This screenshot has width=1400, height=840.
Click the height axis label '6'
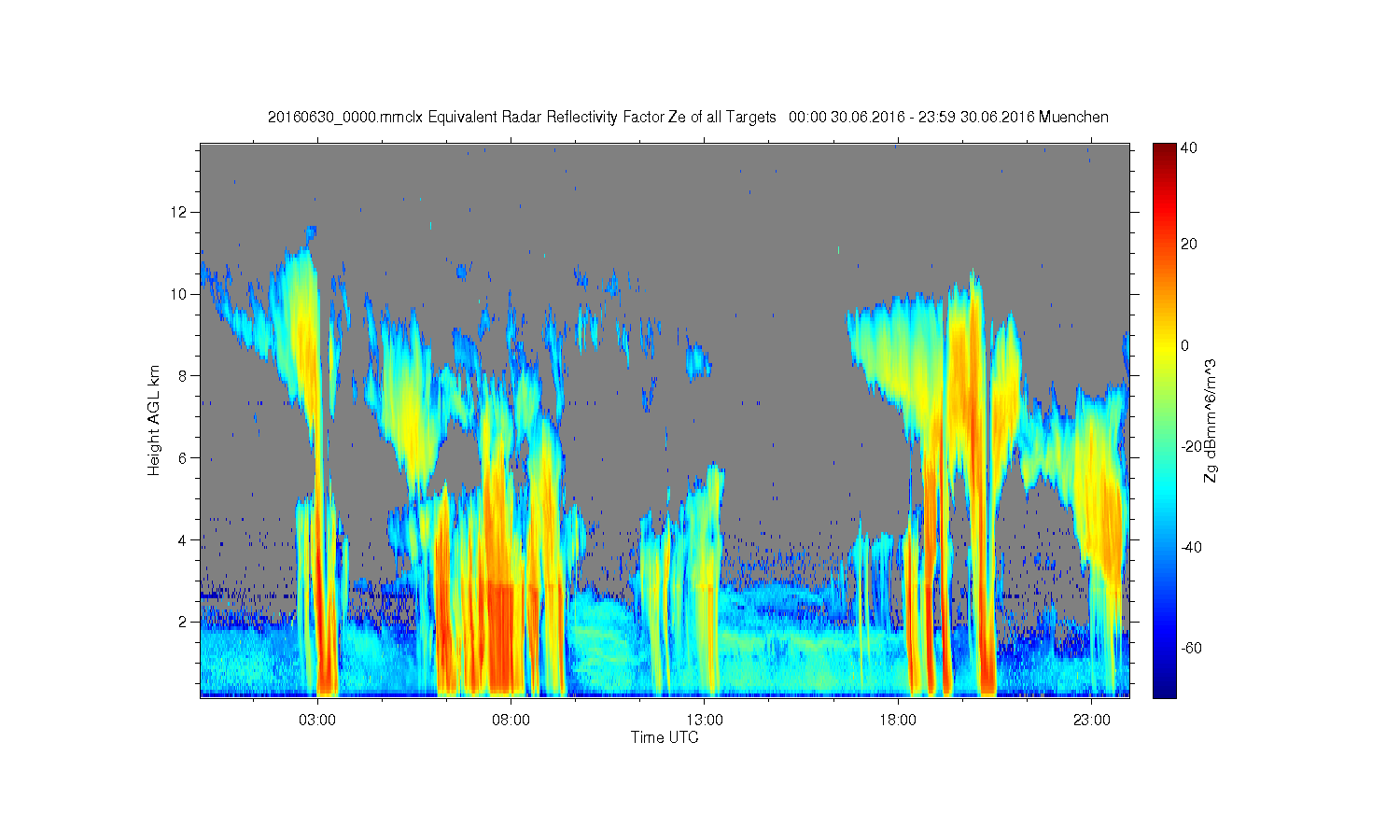click(184, 457)
